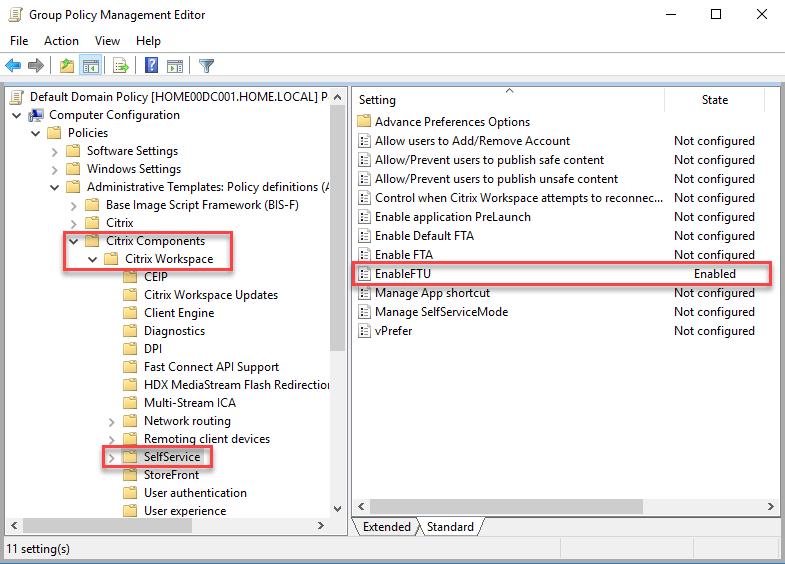Toggle the Show/Hide Action Pane icon
The image size is (785, 564).
point(175,66)
